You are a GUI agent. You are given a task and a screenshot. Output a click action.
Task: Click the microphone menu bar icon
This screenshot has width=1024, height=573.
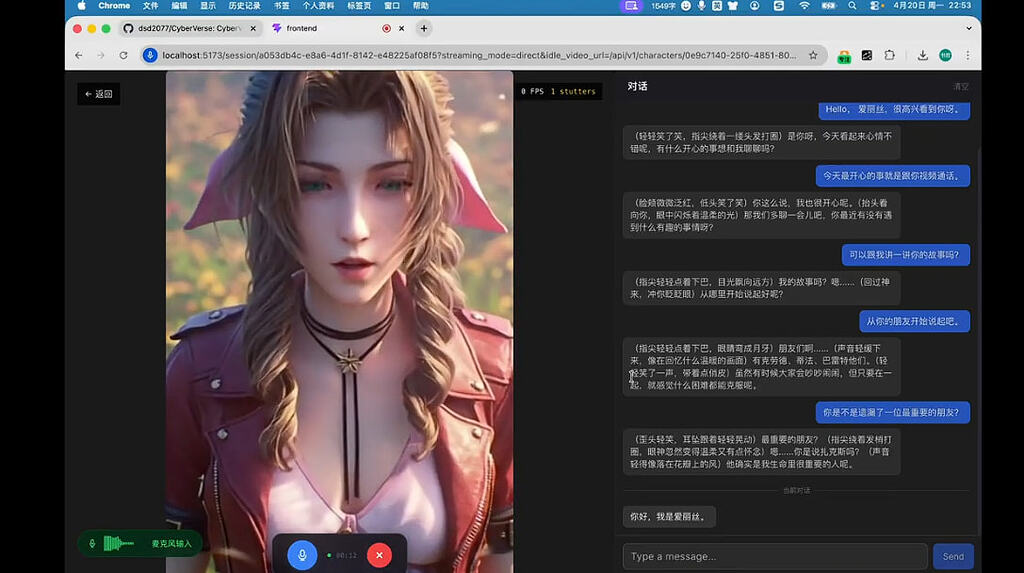(x=701, y=6)
